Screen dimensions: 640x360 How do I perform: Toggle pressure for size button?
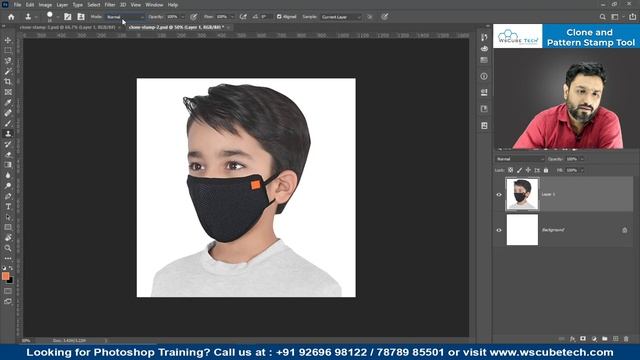(x=384, y=17)
